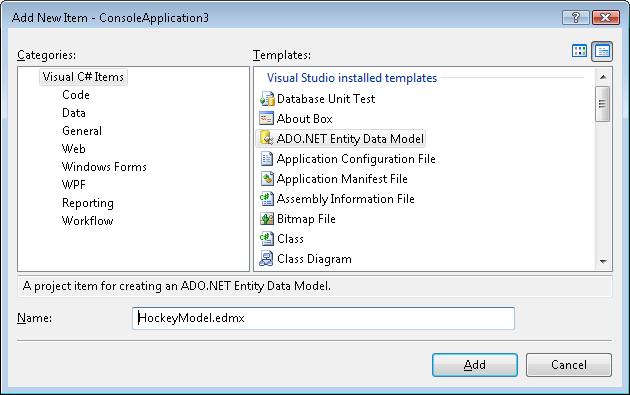
Task: Choose Application Configuration File label
Action: tap(356, 159)
